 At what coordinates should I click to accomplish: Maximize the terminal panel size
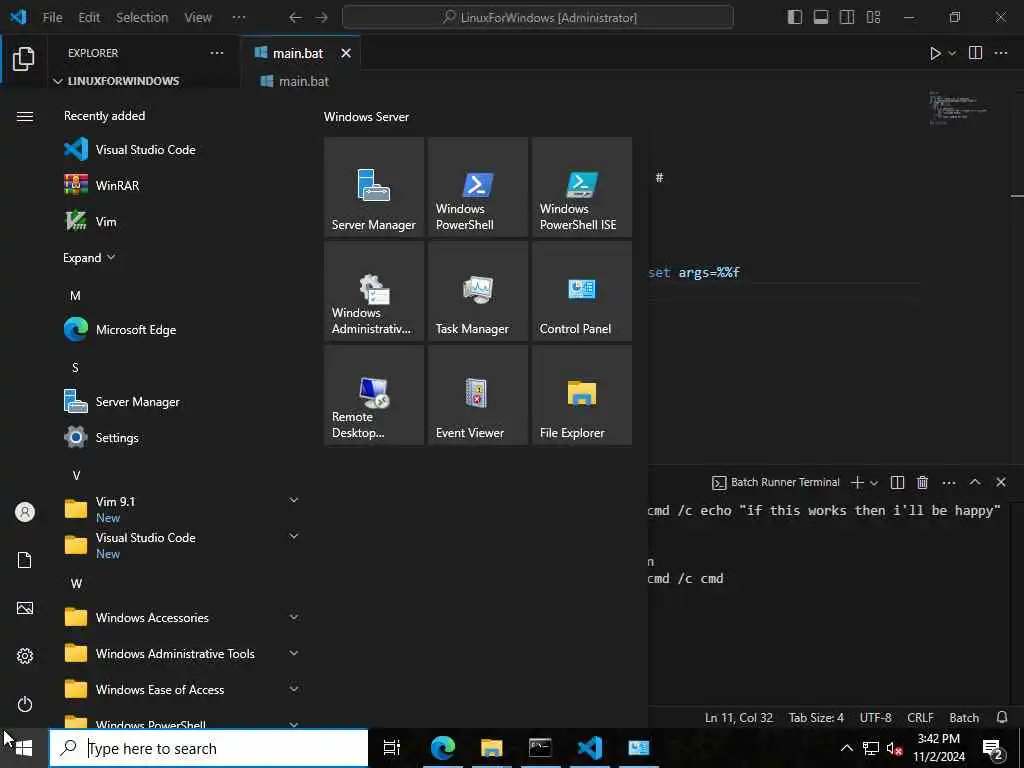(975, 482)
